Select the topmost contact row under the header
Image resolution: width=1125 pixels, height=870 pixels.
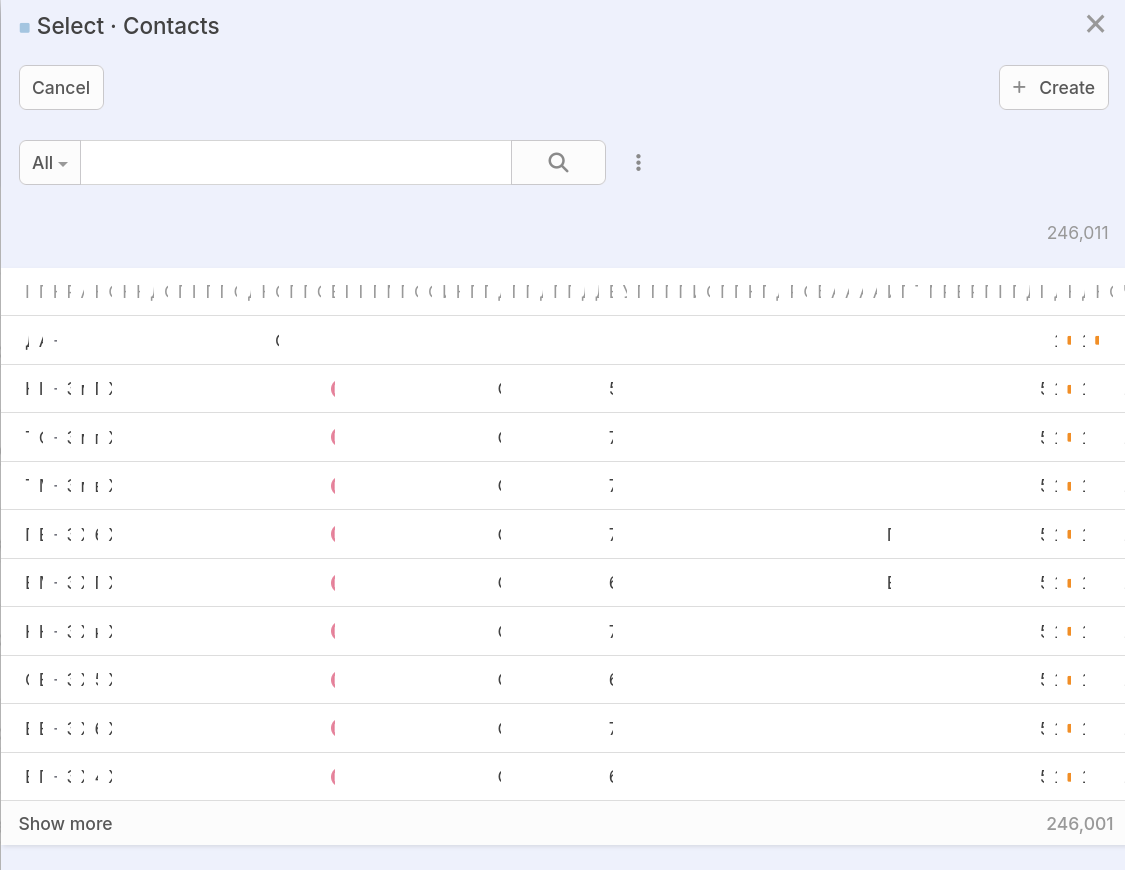[x=562, y=341]
